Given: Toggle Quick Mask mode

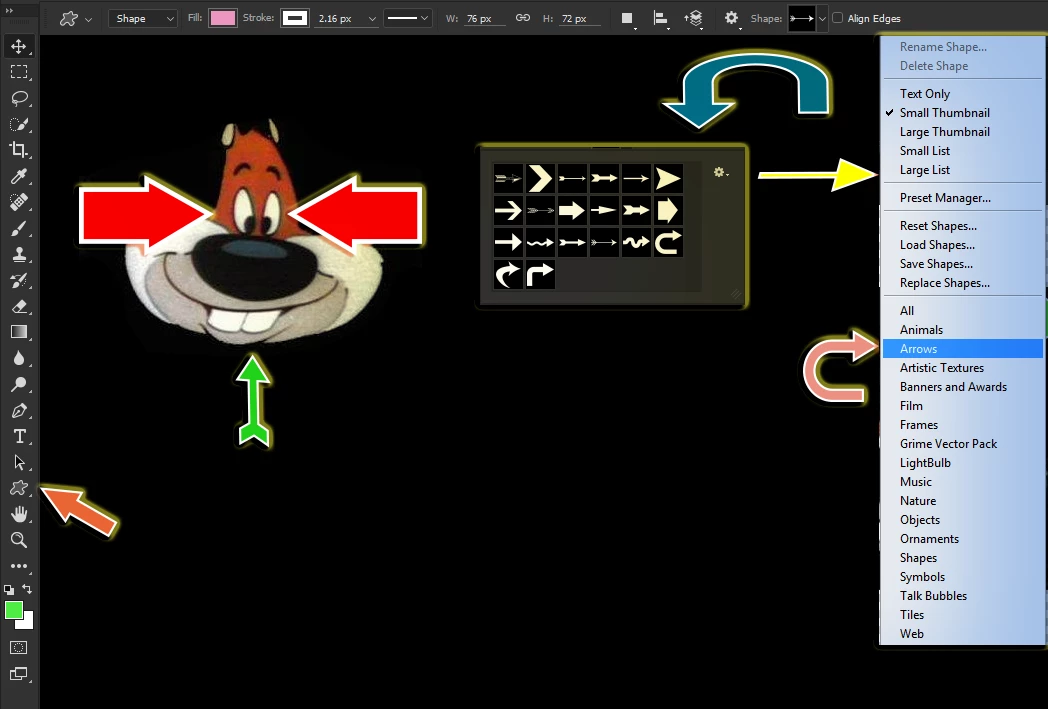Looking at the screenshot, I should 19,647.
